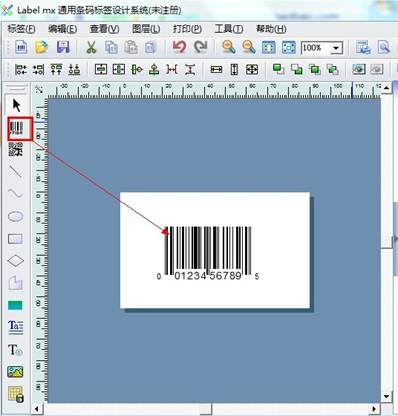Screen dimensions: 398x416
Task: Open the 工具(T) menu
Action: point(229,29)
